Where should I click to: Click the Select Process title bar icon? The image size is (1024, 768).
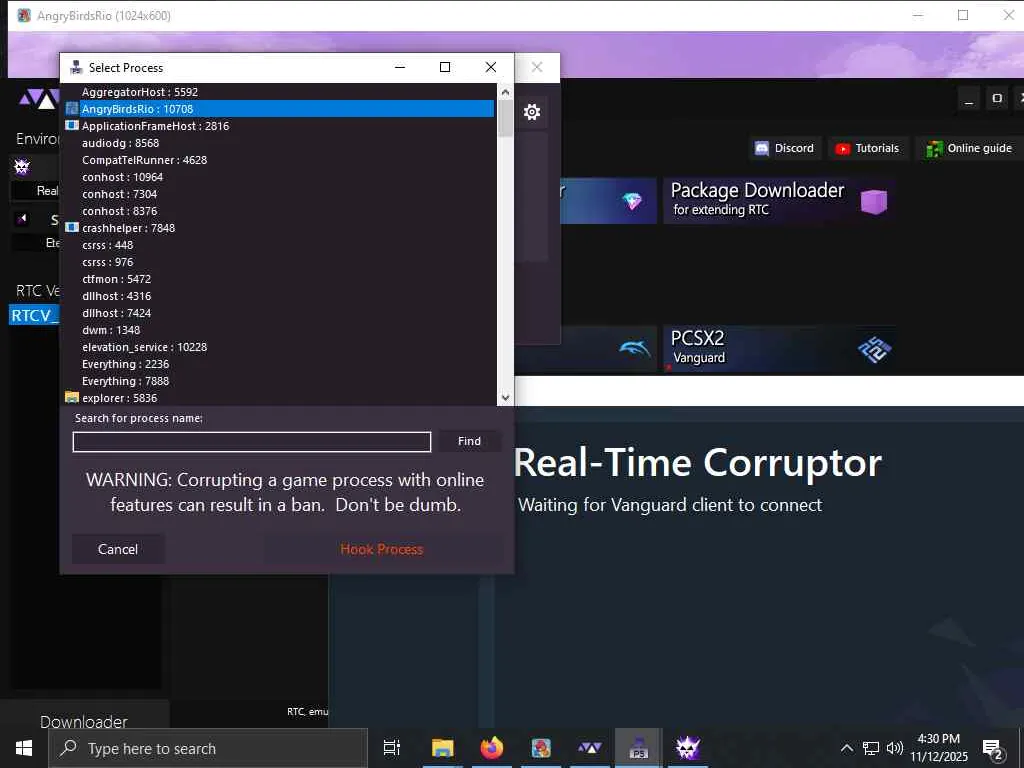(x=76, y=67)
